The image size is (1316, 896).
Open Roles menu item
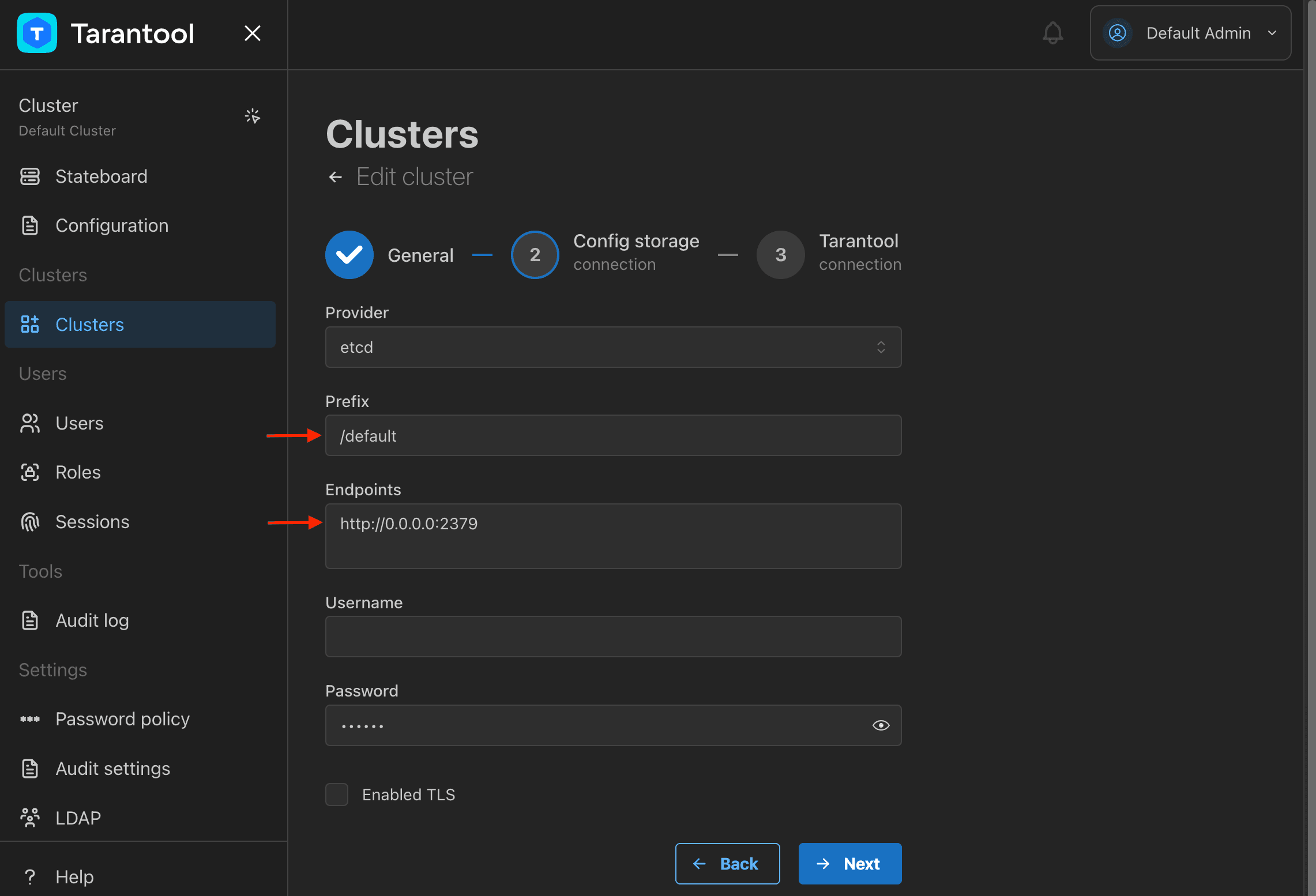[x=140, y=472]
